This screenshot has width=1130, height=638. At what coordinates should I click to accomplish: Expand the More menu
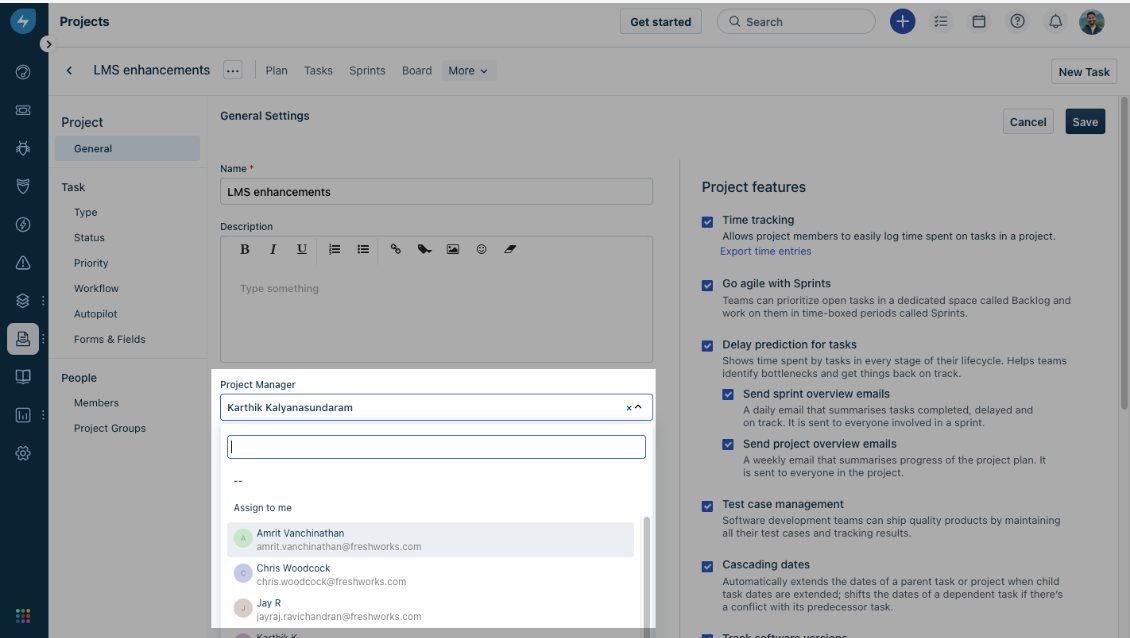coord(468,71)
